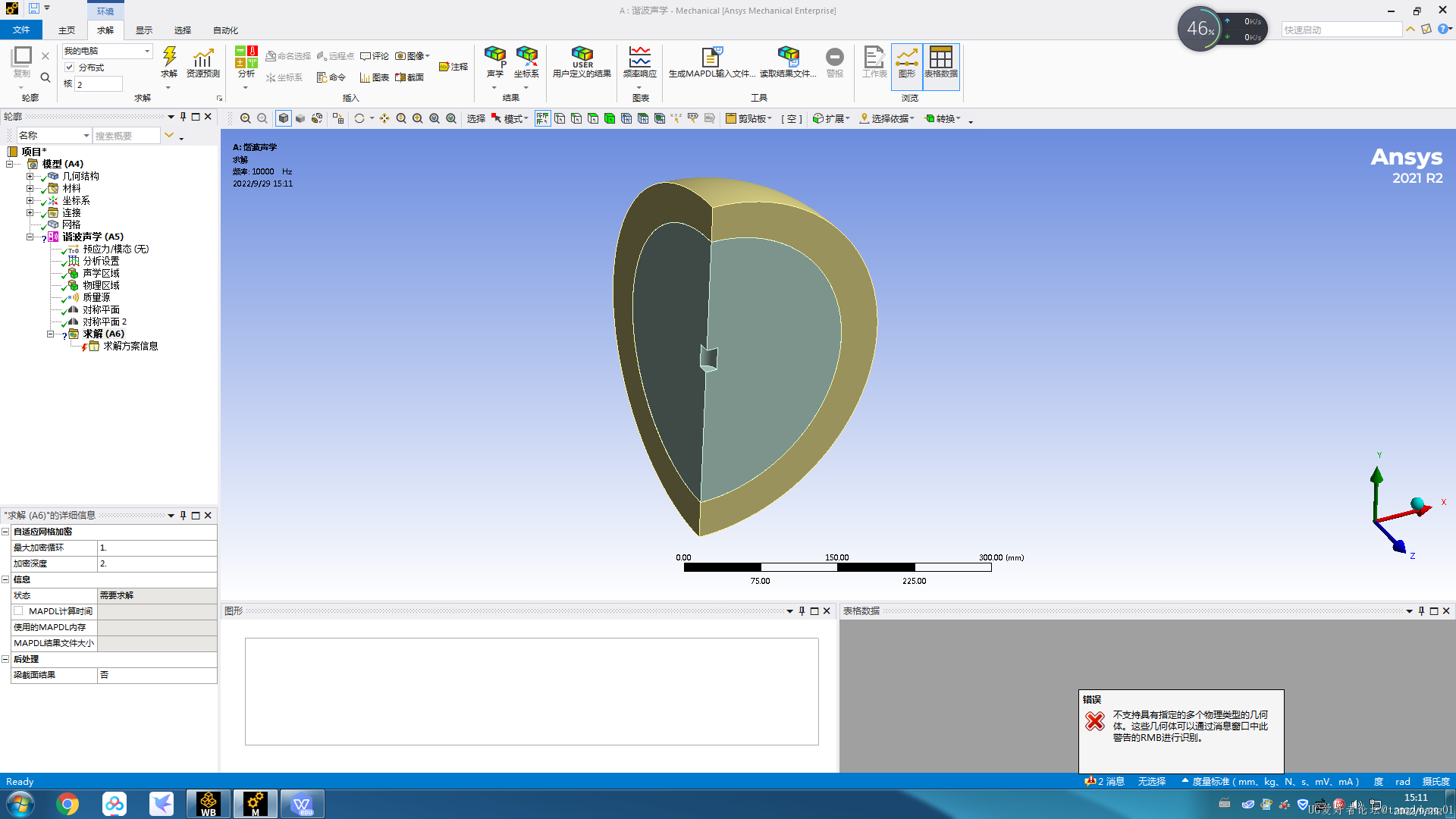Viewport: 1456px width, 819px height.
Task: Switch to the 选择 selection ribbon tab
Action: (x=183, y=30)
